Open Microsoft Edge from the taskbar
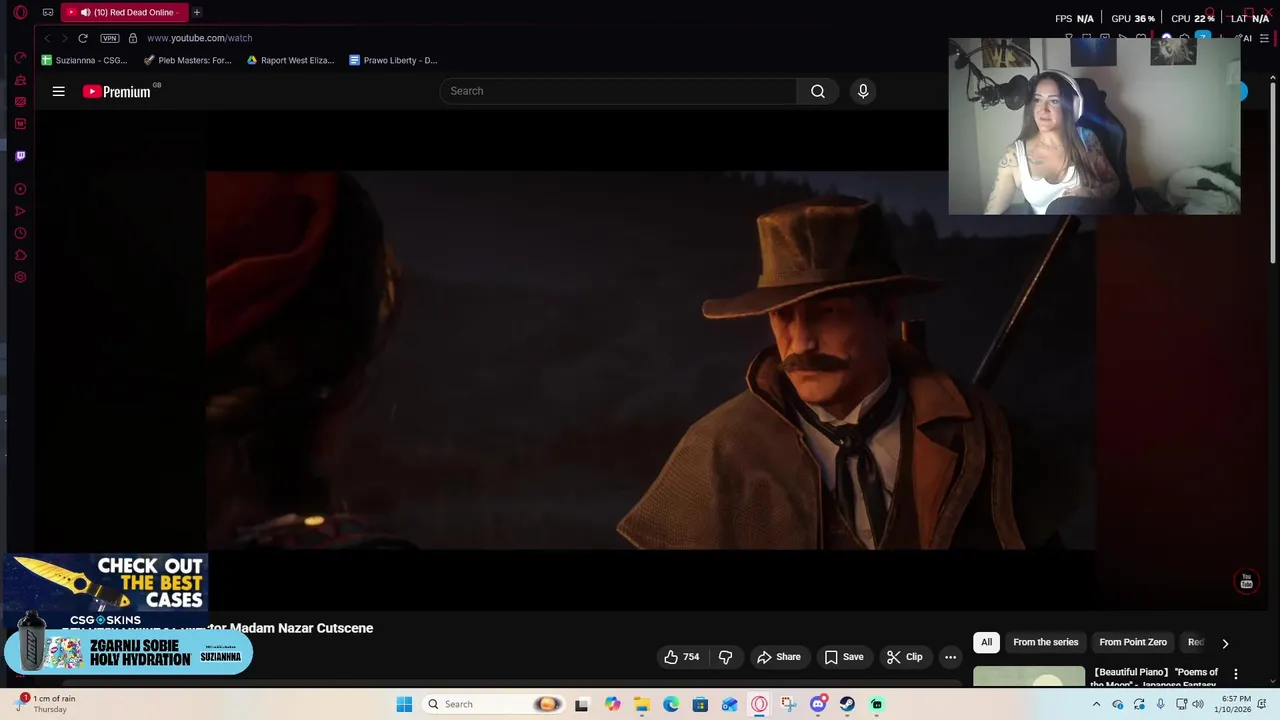Screen dimensions: 1280x720 671,704
